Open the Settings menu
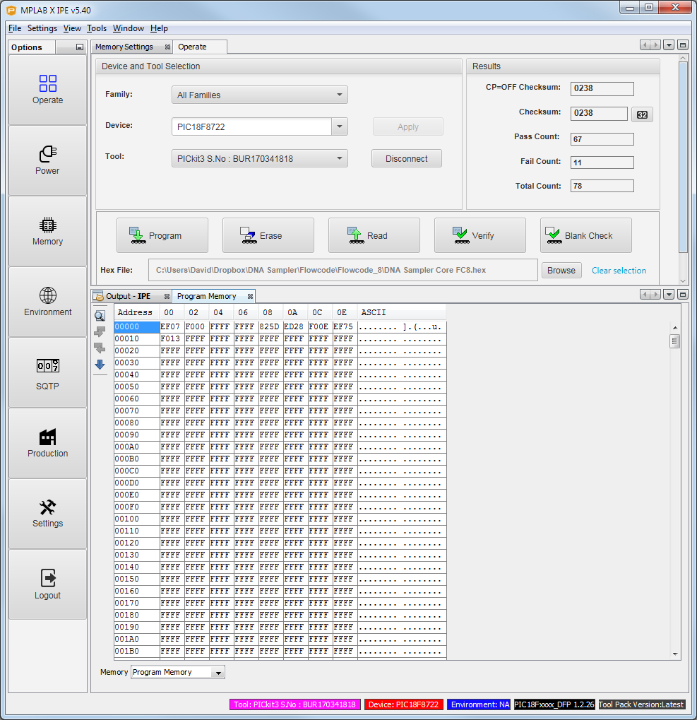Image resolution: width=697 pixels, height=720 pixels. click(x=42, y=28)
